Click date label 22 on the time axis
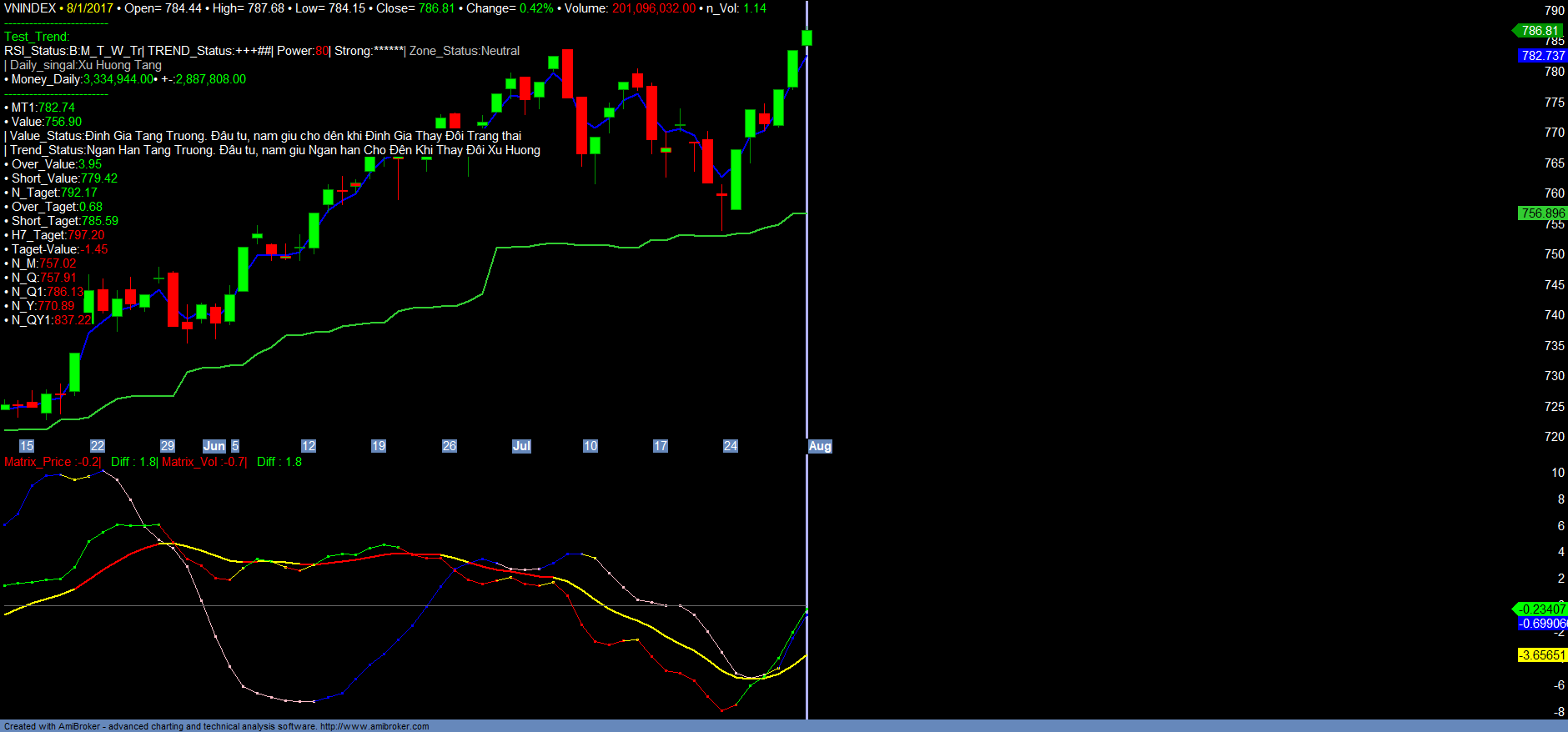The width and height of the screenshot is (1568, 732). click(x=98, y=446)
